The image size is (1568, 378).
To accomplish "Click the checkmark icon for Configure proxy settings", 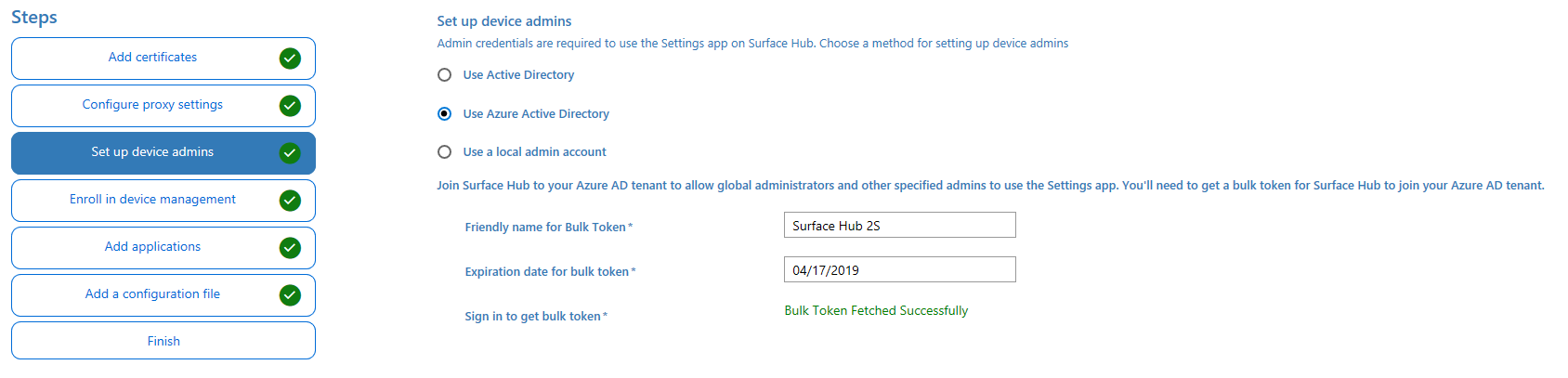I will click(x=290, y=106).
